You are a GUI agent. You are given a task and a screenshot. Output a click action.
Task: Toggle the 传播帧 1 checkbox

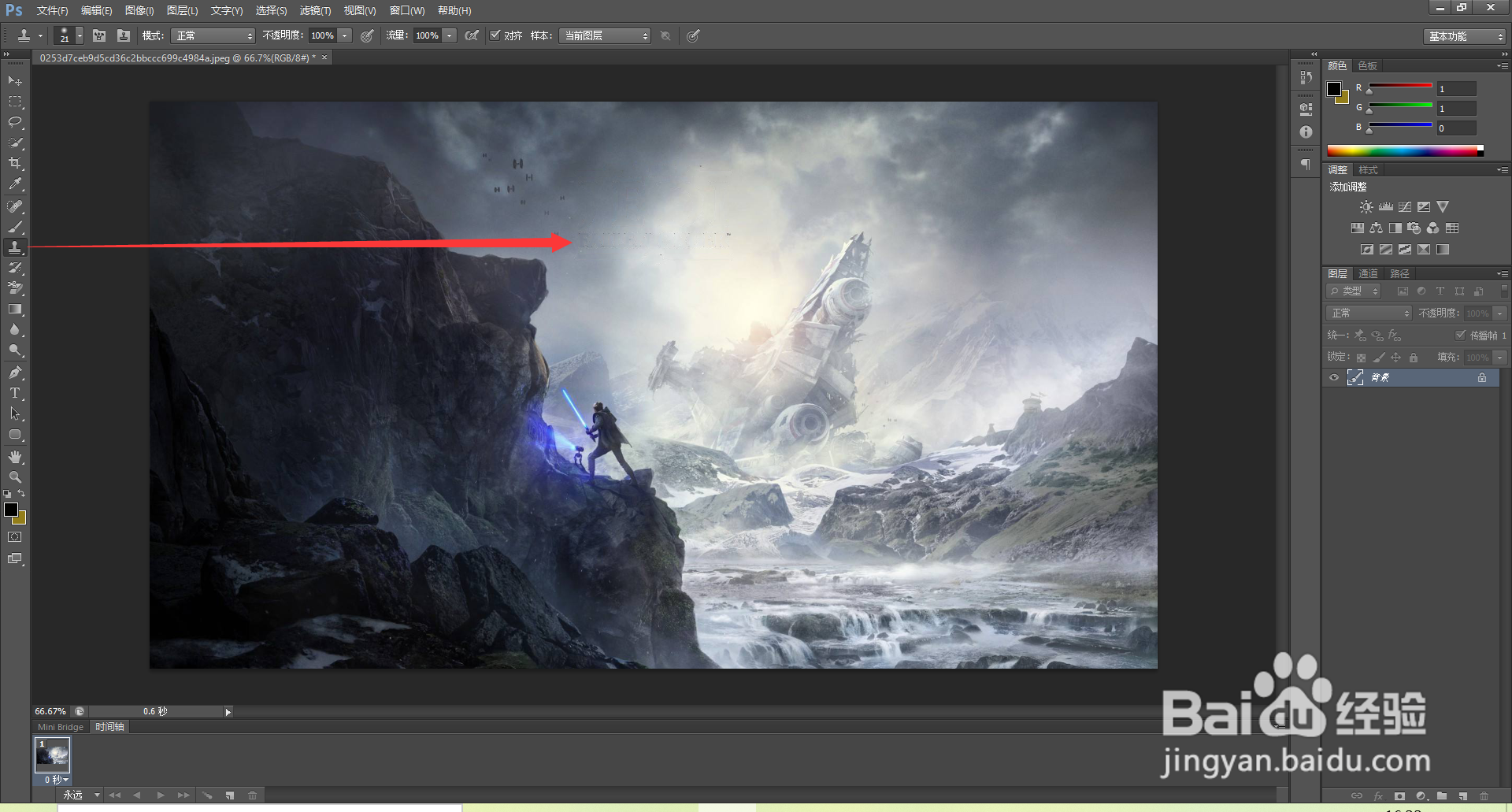click(1461, 335)
